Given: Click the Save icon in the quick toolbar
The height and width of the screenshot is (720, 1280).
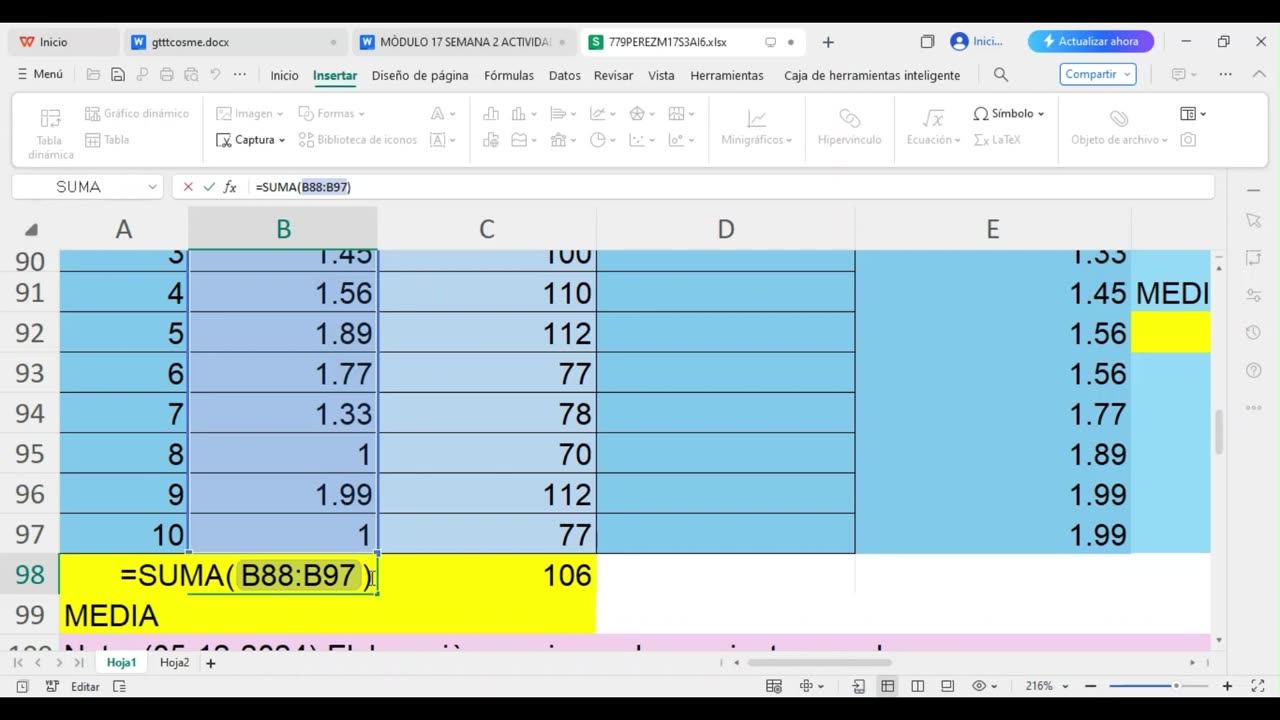Looking at the screenshot, I should click(118, 75).
